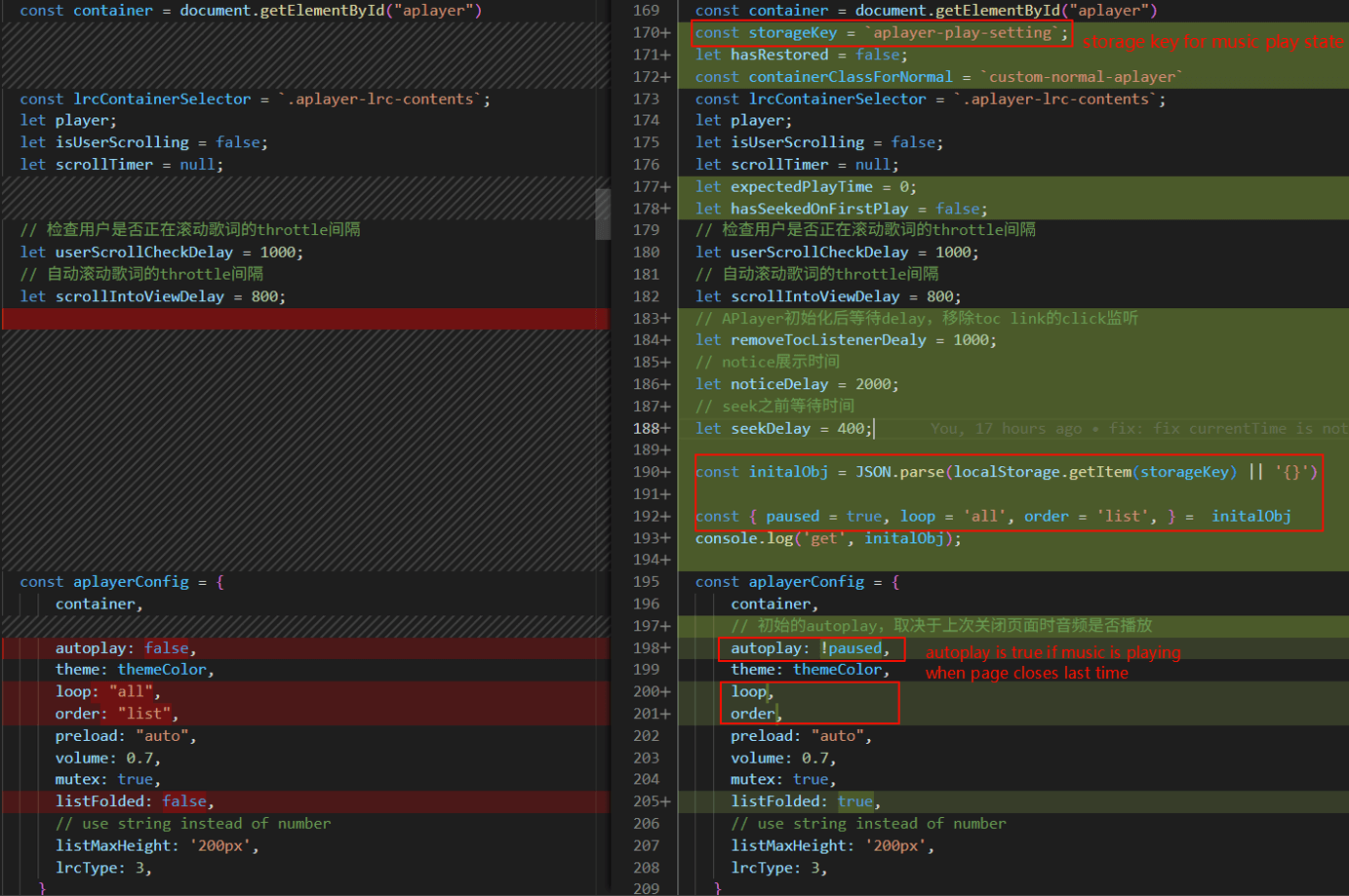This screenshot has width=1349, height=896.
Task: Click the '// notice展示时间' comment line
Action: click(768, 362)
